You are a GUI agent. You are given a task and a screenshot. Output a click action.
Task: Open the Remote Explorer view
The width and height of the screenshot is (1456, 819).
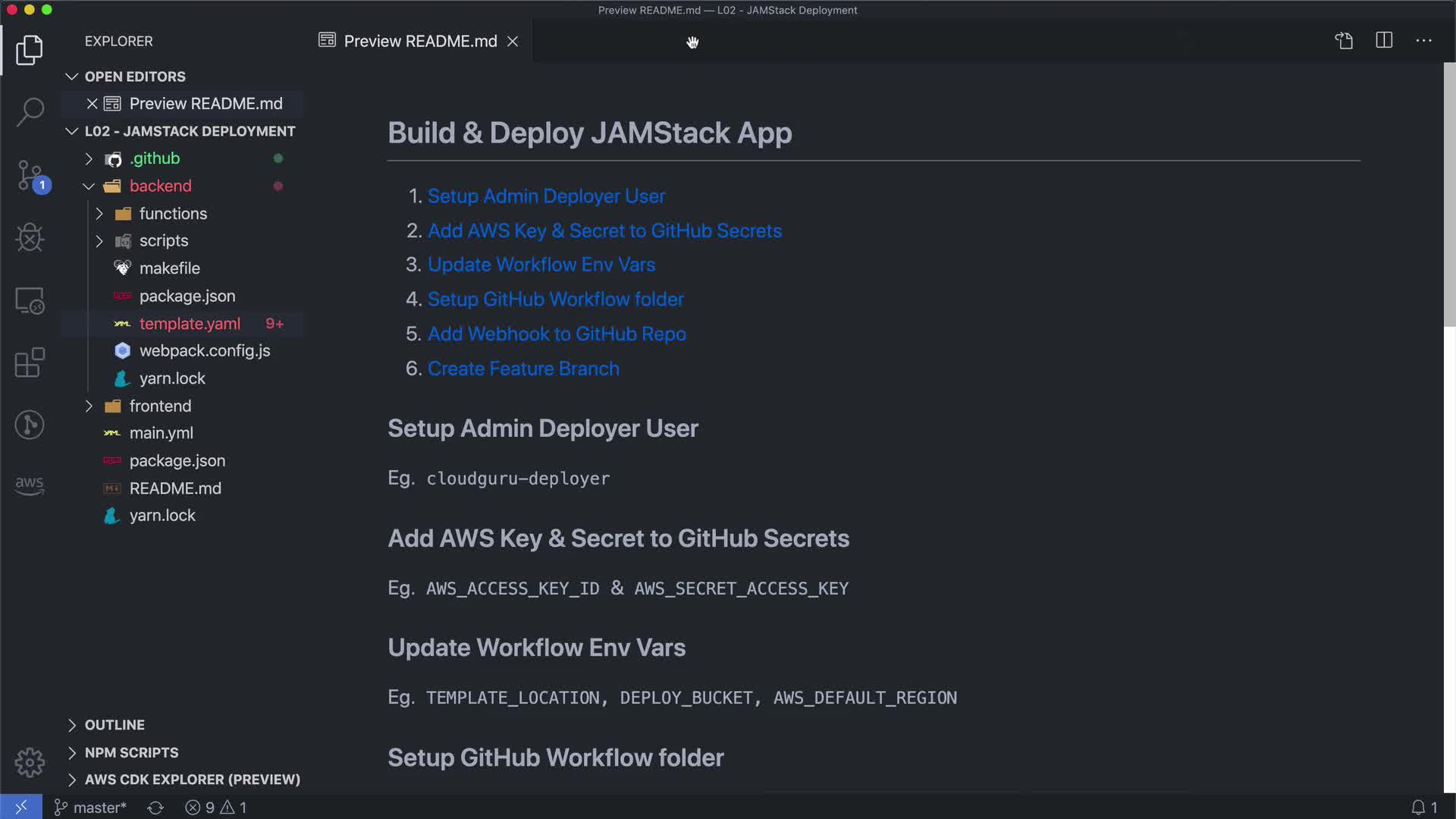pyautogui.click(x=30, y=300)
